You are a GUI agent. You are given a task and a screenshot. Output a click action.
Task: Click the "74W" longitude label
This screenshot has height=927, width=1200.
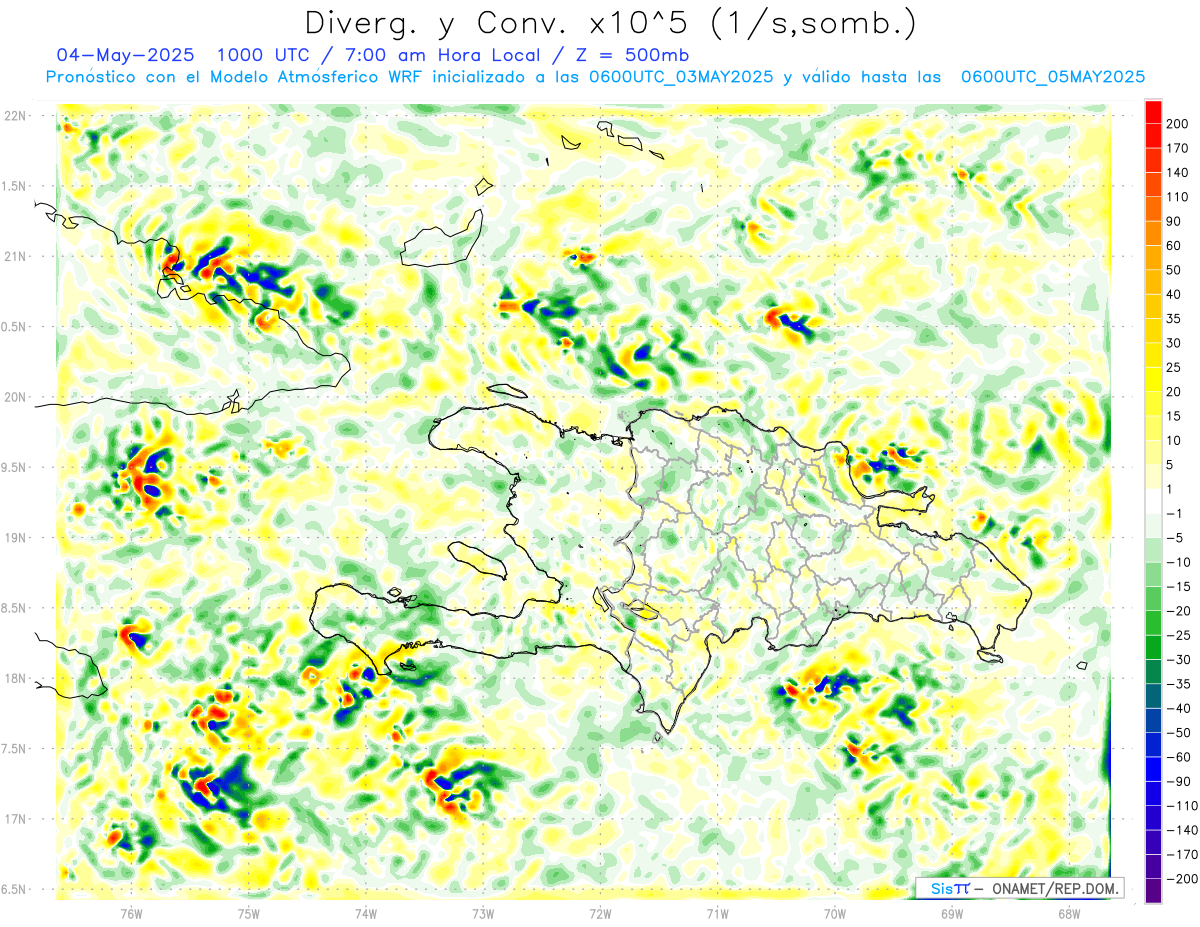coord(366,913)
